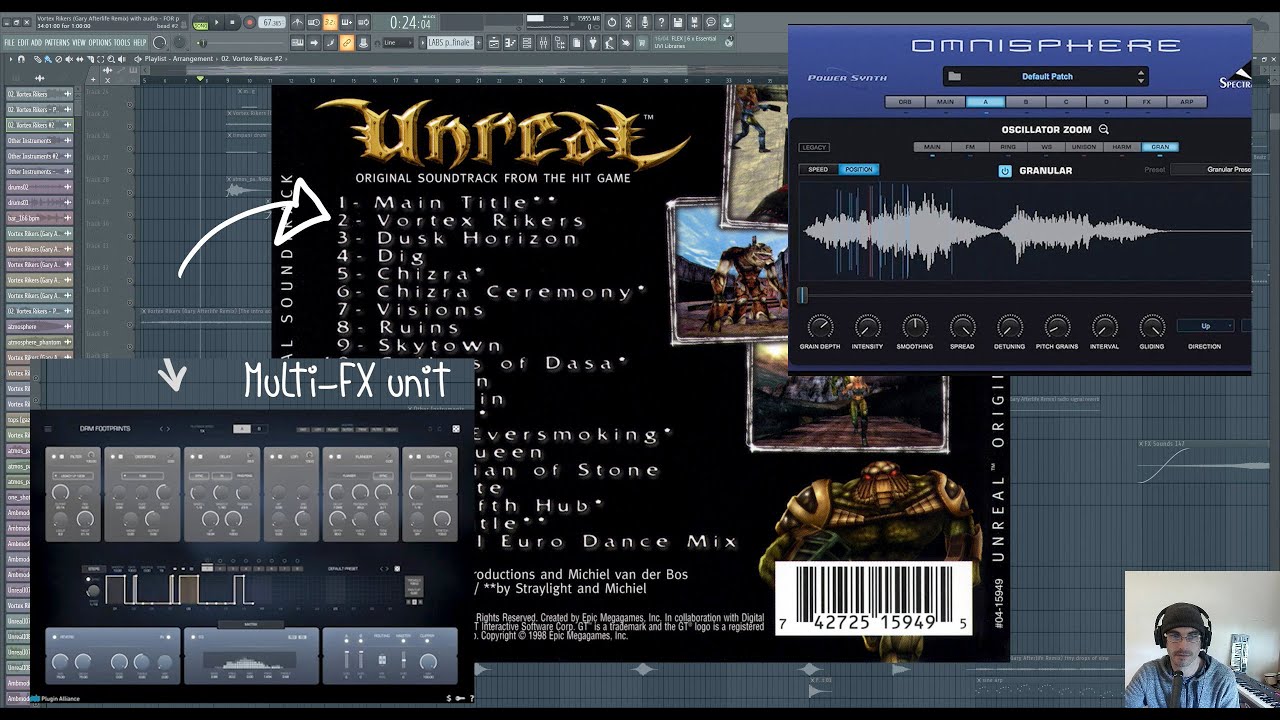
Task: Select '02. Vortex Rikers #2' in pattern list
Action: point(39,125)
